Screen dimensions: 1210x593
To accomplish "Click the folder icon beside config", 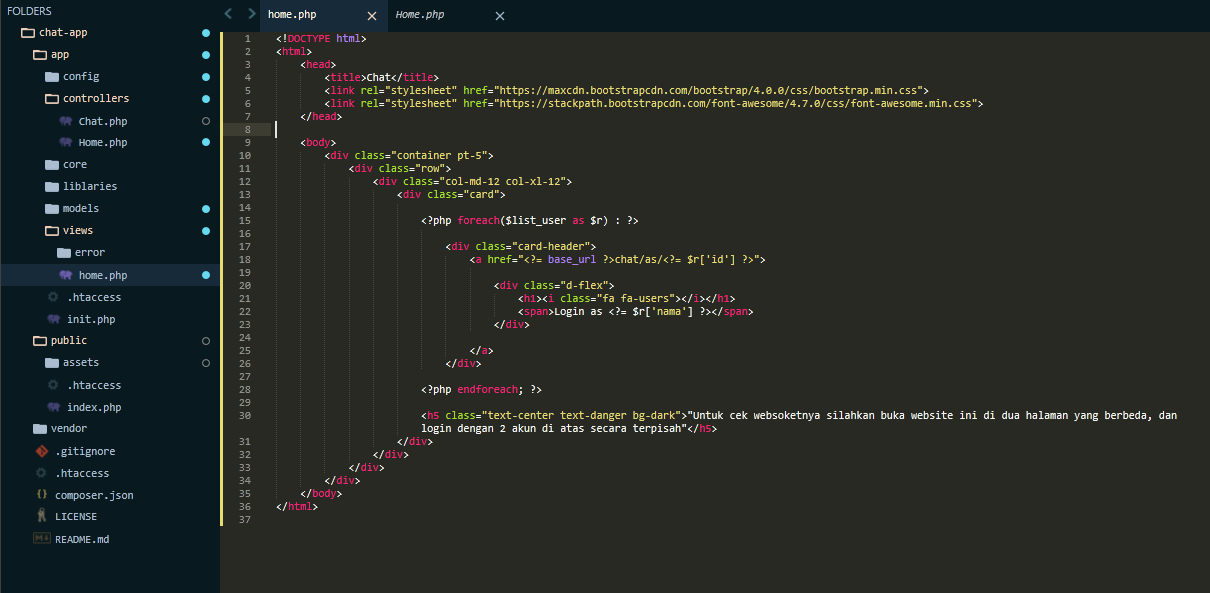I will pos(52,76).
